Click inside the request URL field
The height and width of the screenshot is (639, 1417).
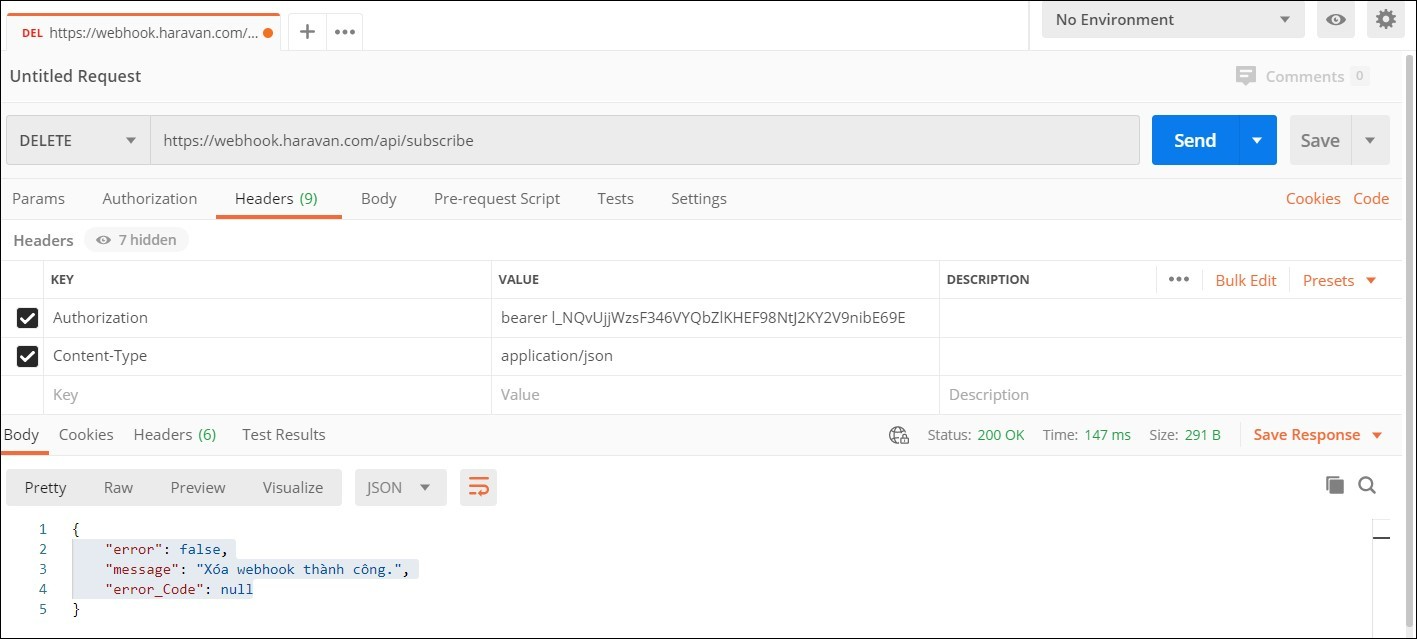[x=645, y=140]
